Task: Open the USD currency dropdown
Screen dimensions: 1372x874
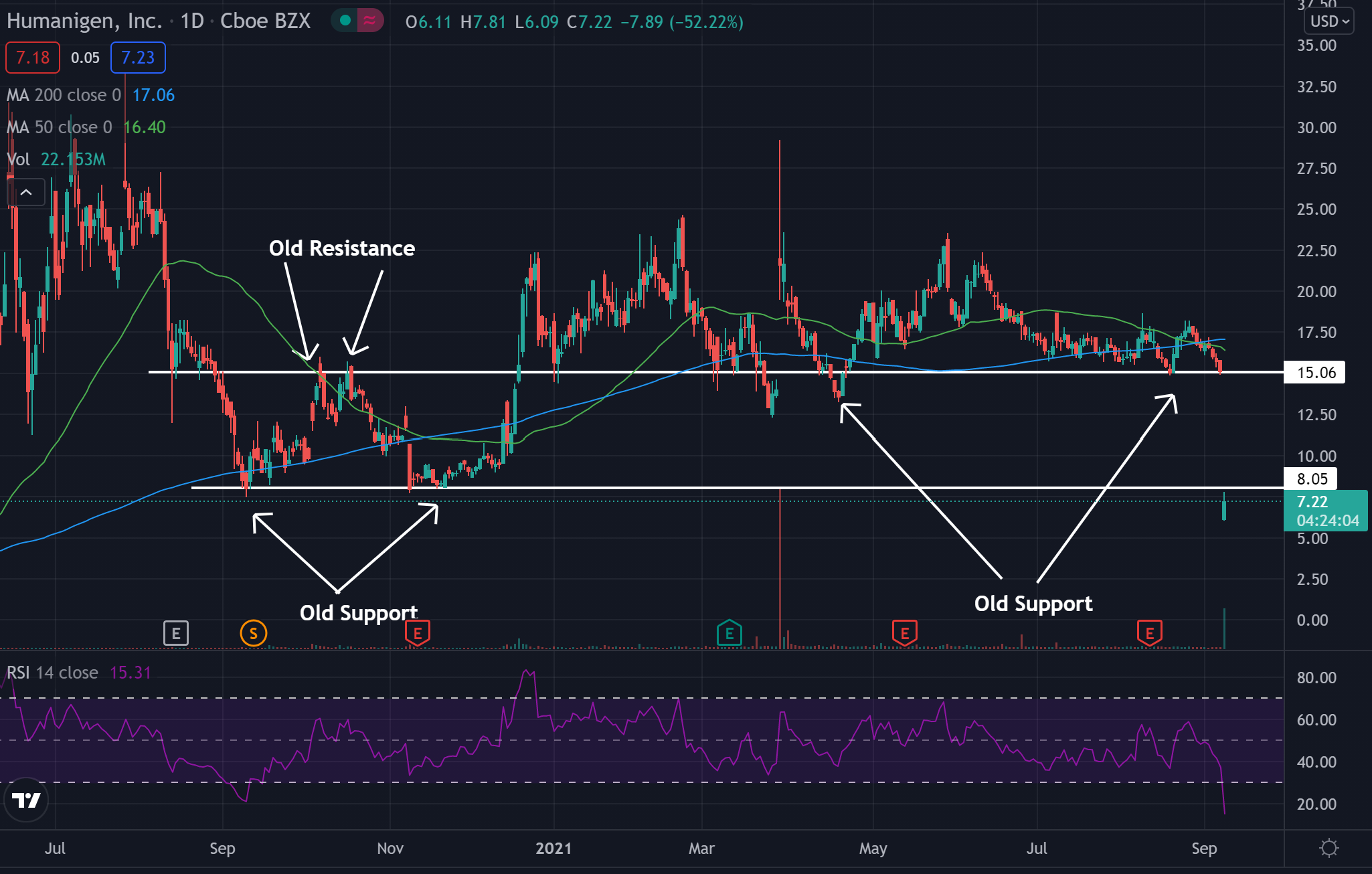Action: 1328,21
